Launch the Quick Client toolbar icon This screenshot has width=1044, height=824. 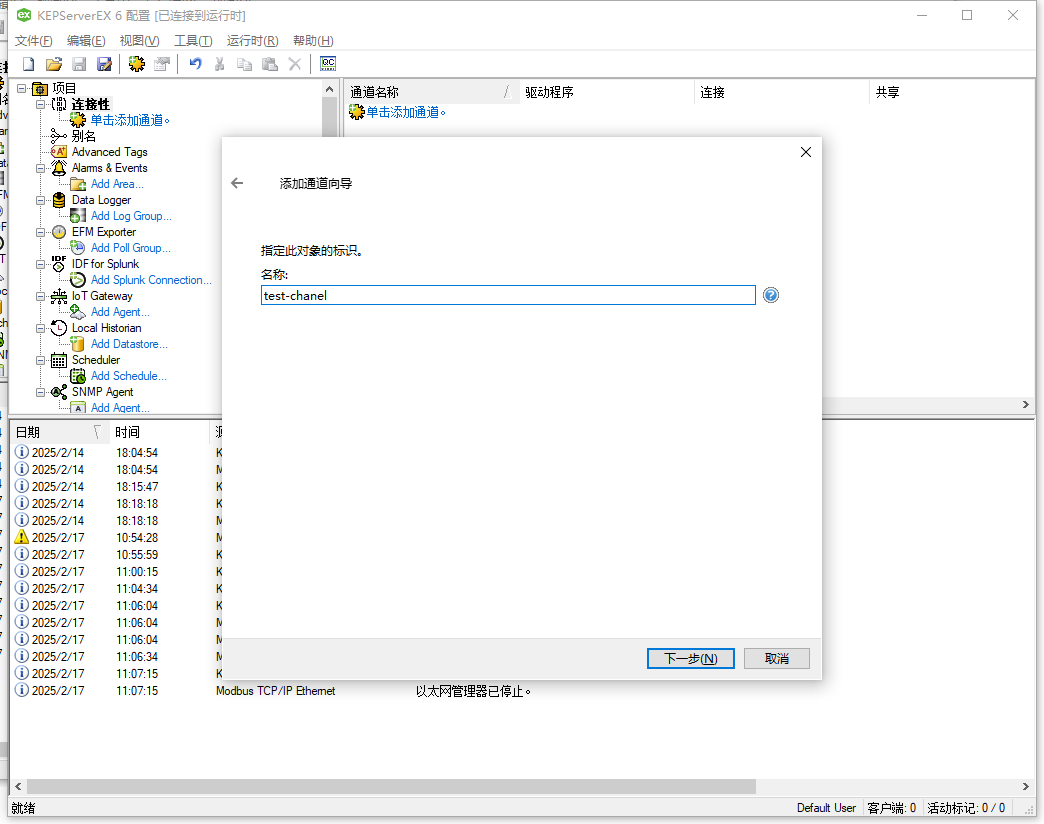tap(328, 64)
